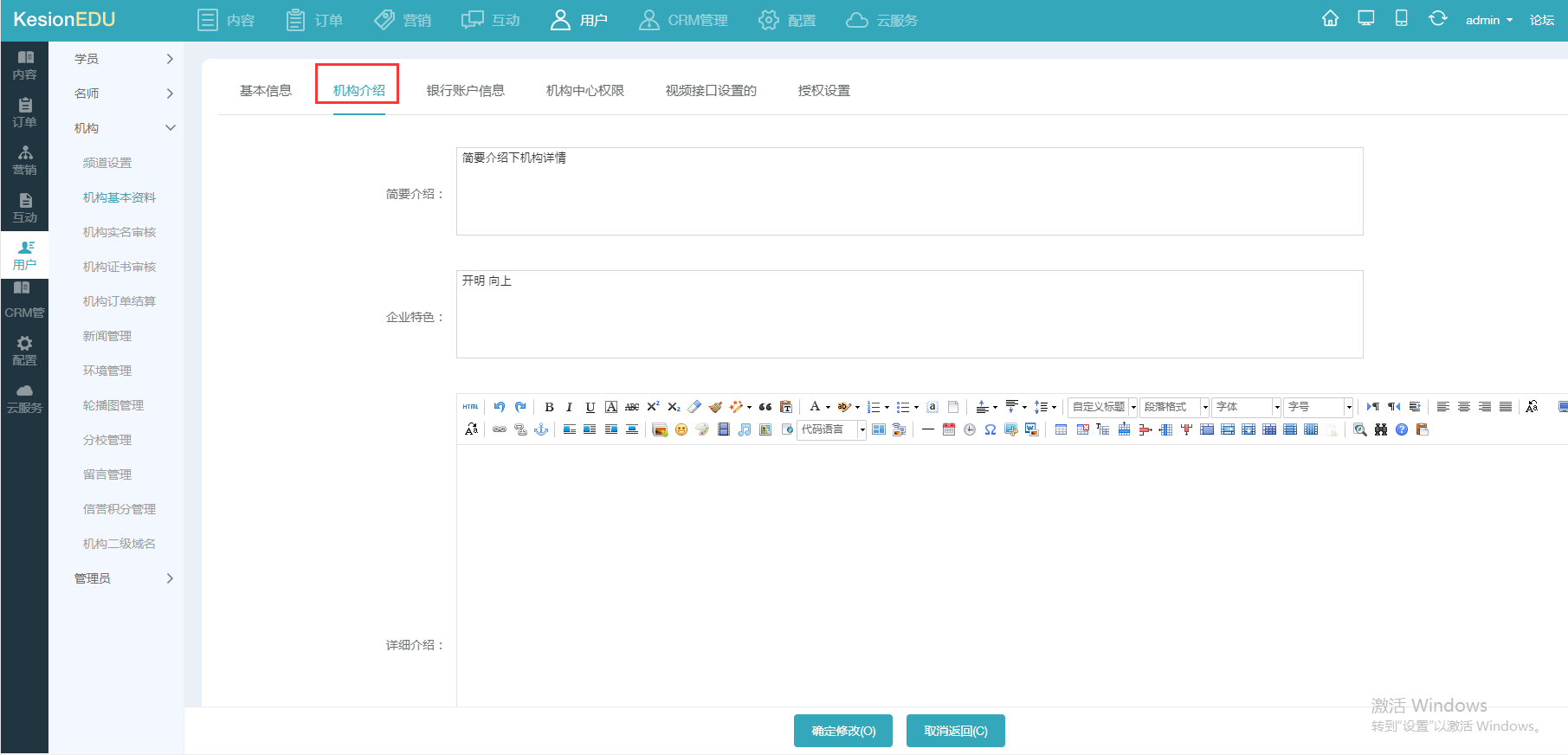
Task: Open the editor help icon
Action: (x=1402, y=430)
